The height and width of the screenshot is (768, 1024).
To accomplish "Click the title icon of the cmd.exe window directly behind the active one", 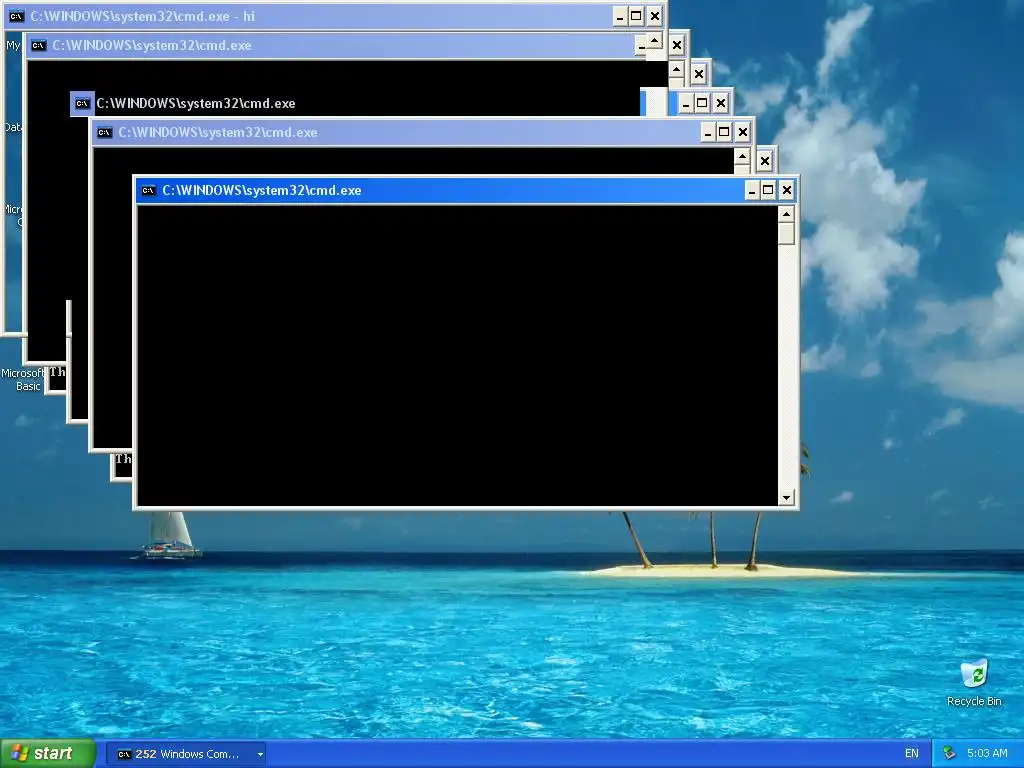I will pos(104,133).
